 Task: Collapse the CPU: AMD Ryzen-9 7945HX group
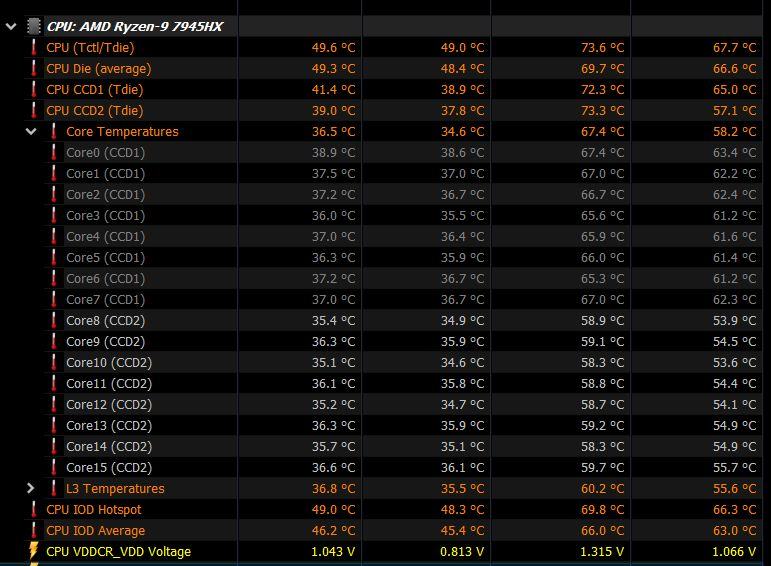pyautogui.click(x=11, y=27)
